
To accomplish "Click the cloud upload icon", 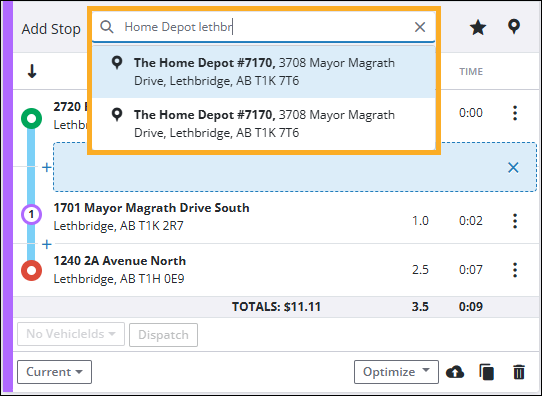I will coord(455,372).
